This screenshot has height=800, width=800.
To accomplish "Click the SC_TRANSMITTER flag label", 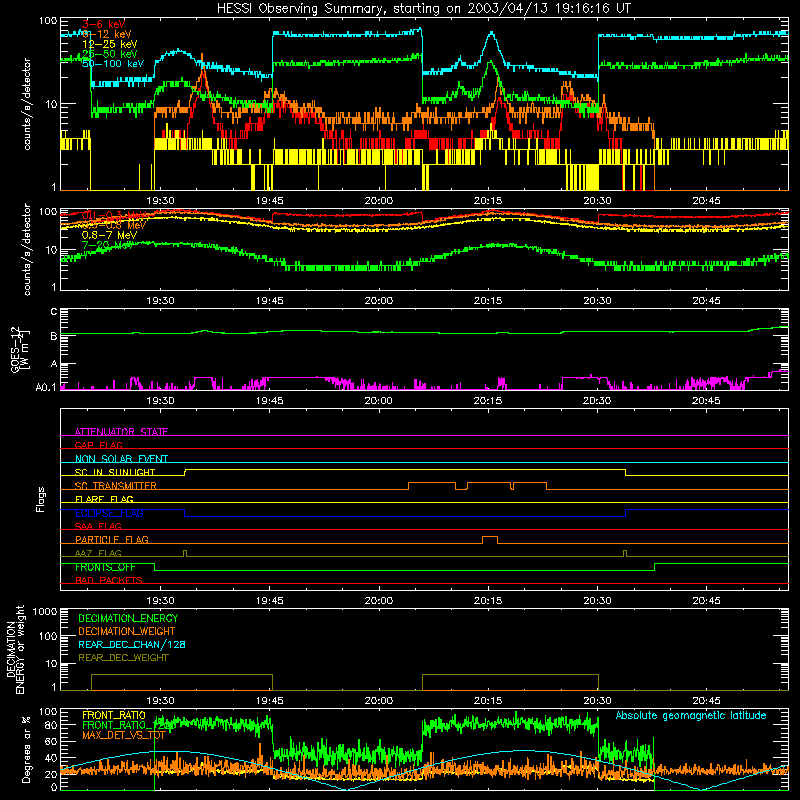I will [116, 486].
